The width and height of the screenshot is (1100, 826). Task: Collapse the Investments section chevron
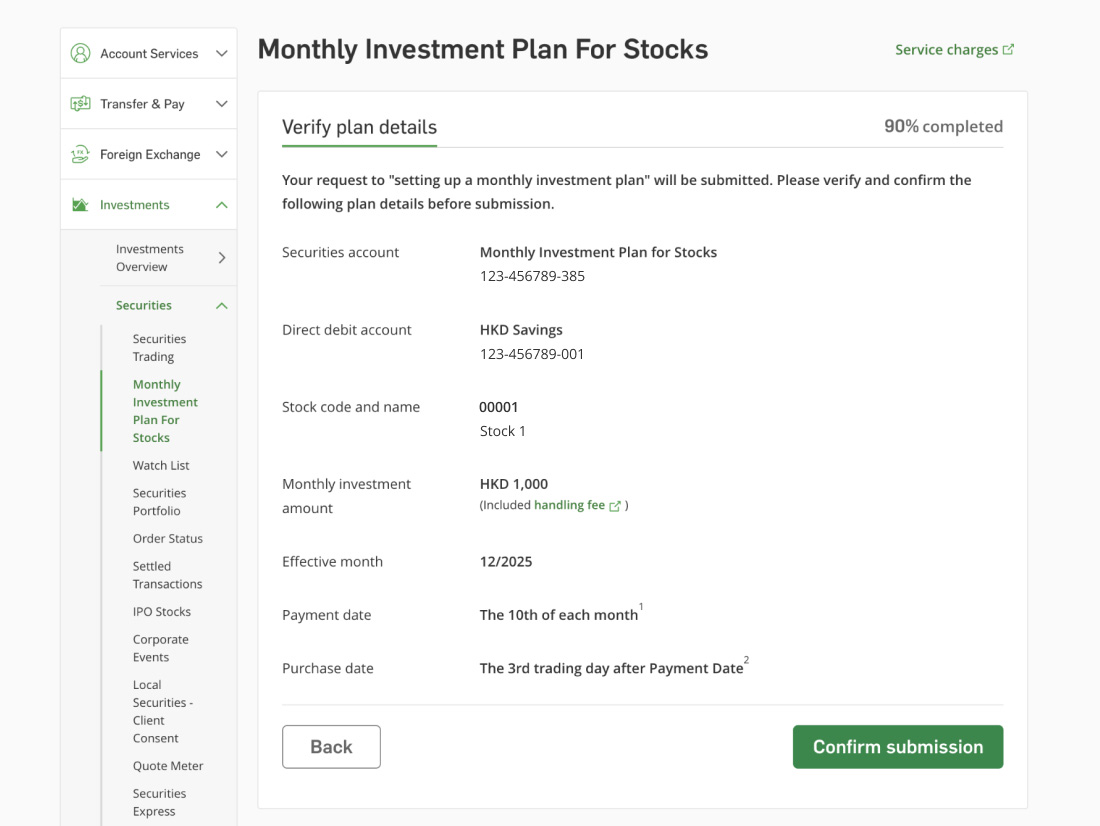pyautogui.click(x=222, y=205)
